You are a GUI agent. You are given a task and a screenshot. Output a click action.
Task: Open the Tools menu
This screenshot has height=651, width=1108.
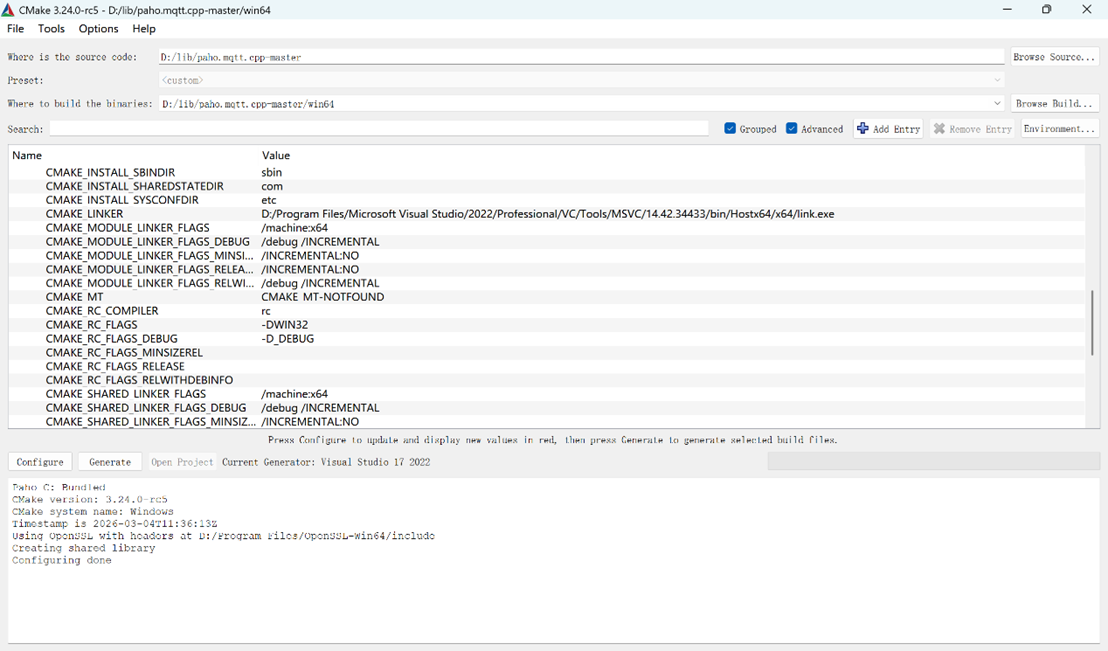click(51, 28)
